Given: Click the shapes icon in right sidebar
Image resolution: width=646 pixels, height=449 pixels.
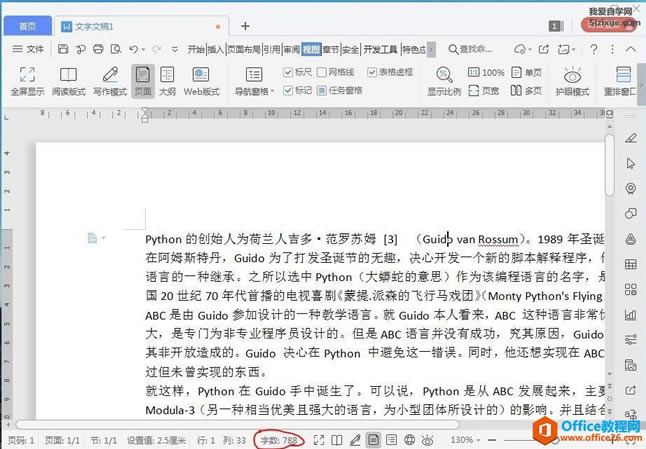Looking at the screenshot, I should [630, 213].
